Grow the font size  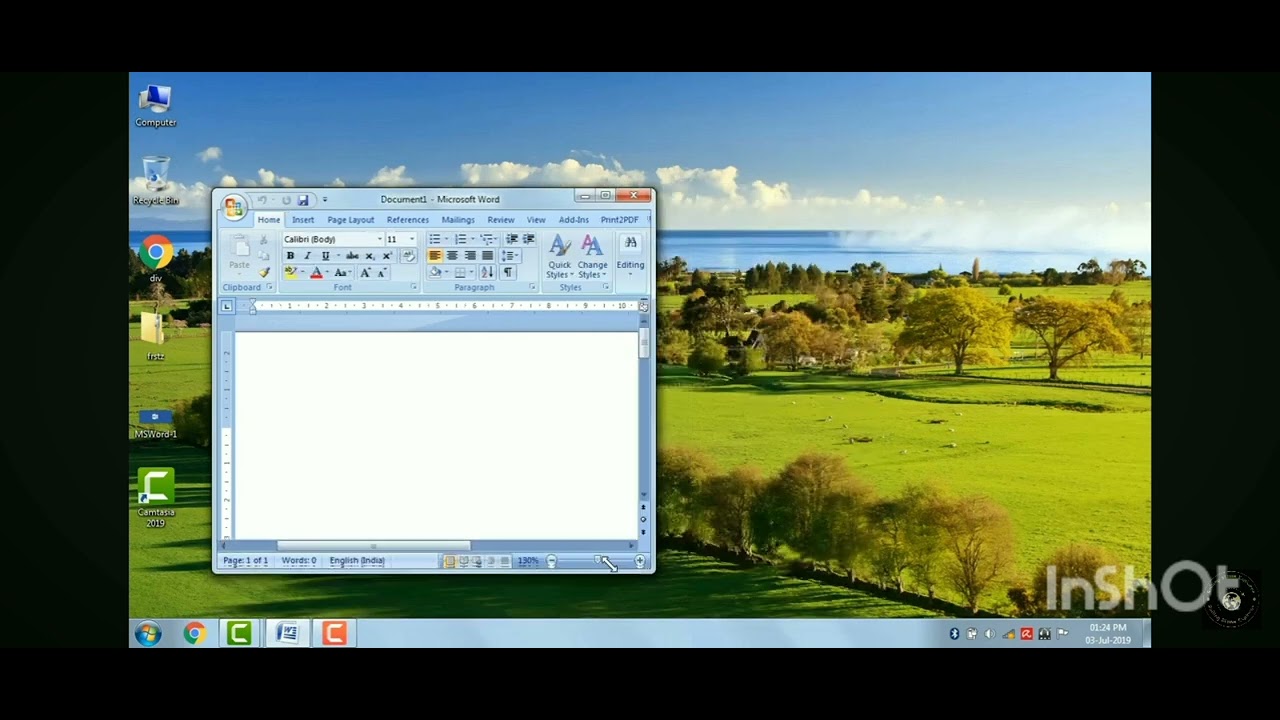pyautogui.click(x=365, y=272)
